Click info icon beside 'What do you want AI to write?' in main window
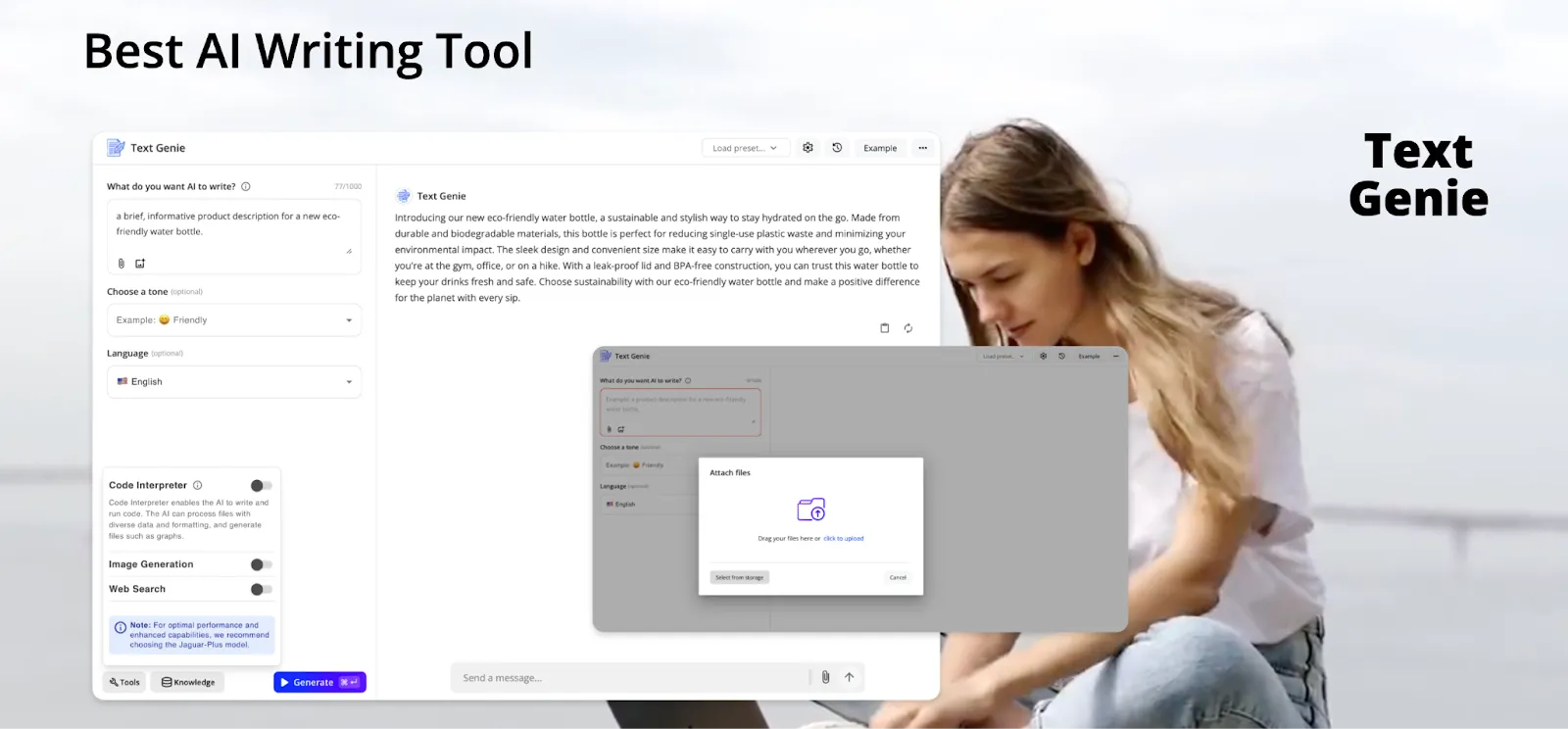The width and height of the screenshot is (1568, 729). (x=246, y=186)
